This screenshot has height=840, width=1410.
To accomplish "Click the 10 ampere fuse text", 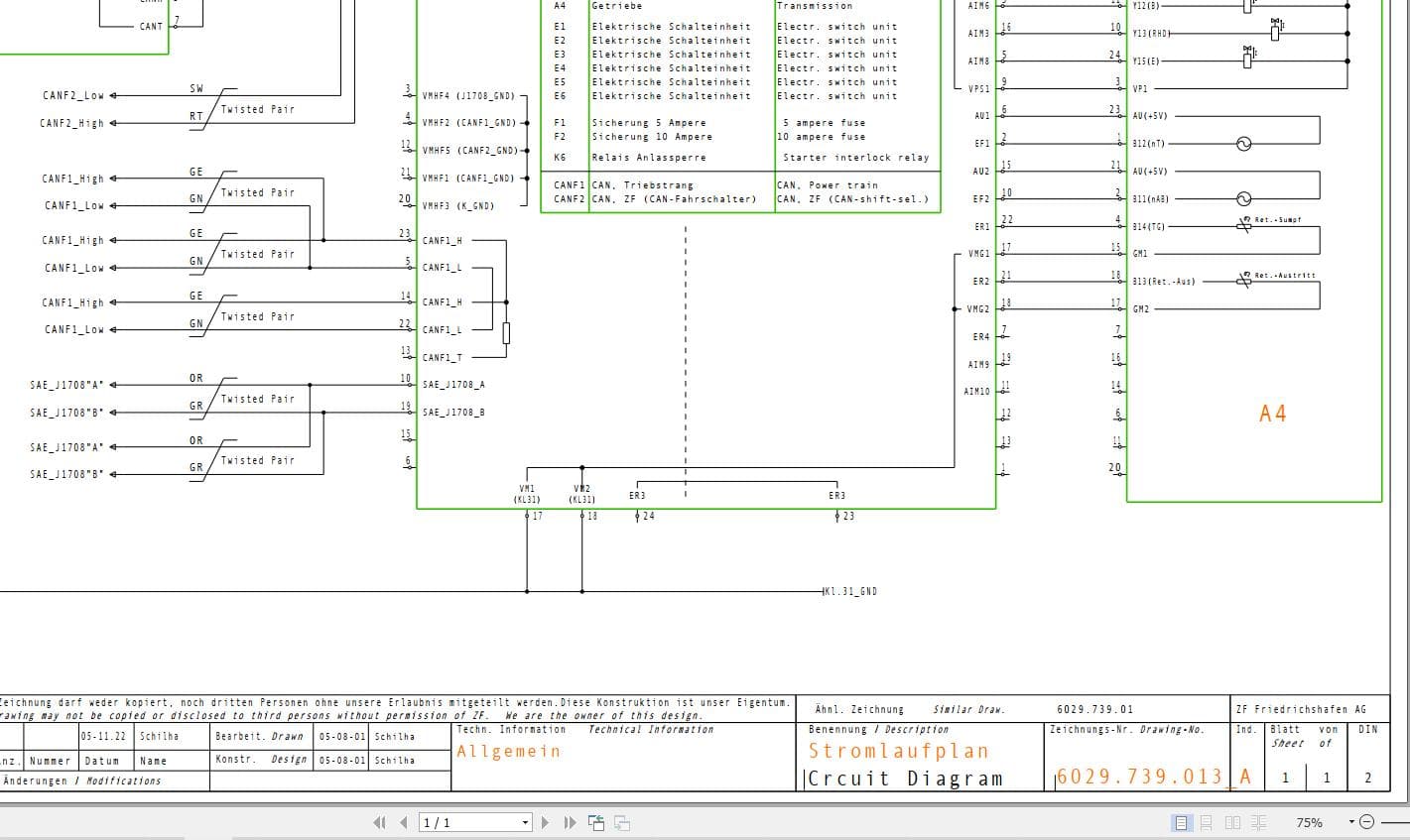I will [x=821, y=137].
